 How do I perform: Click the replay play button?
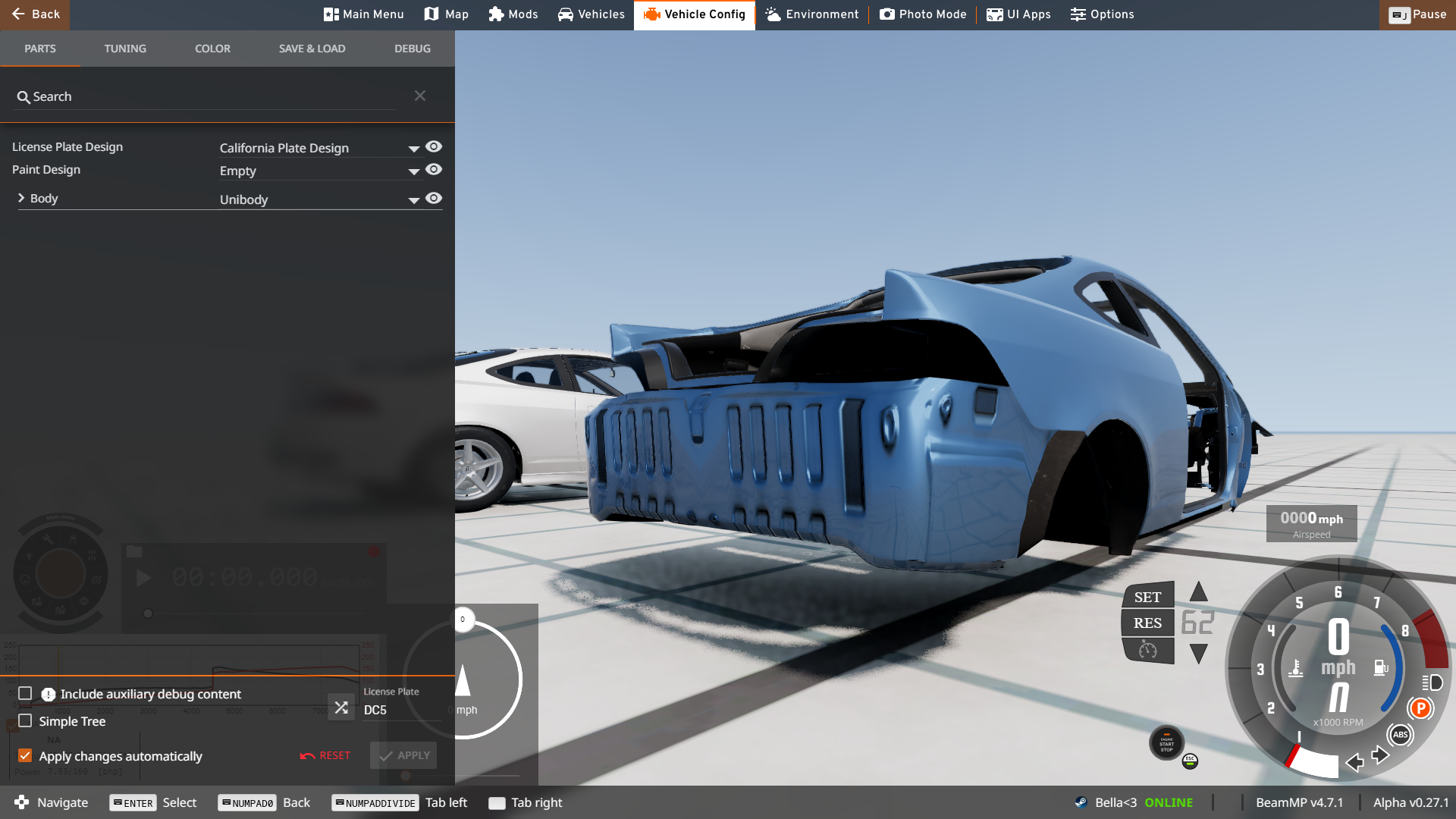(x=143, y=579)
